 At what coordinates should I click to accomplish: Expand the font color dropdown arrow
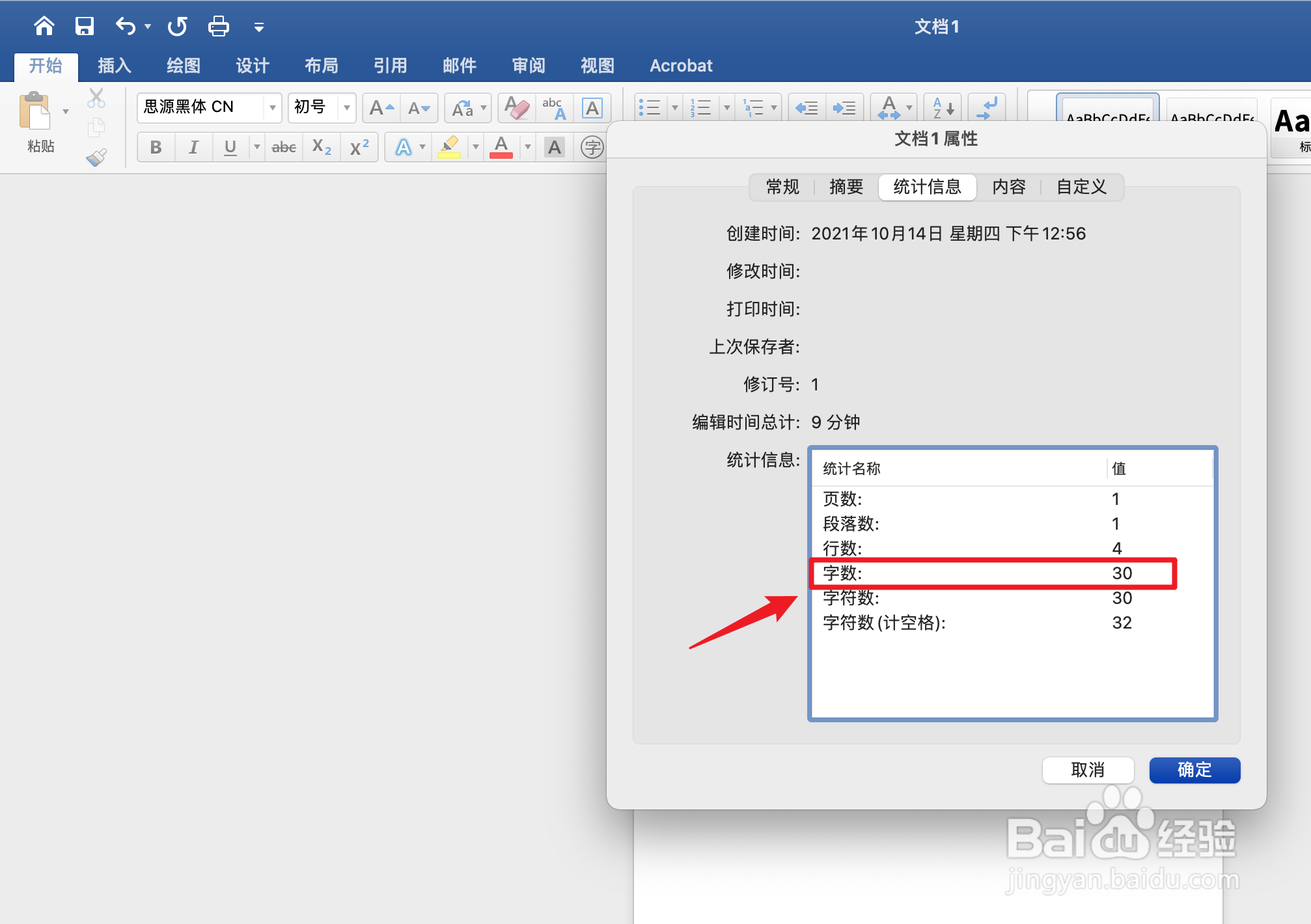click(x=527, y=147)
